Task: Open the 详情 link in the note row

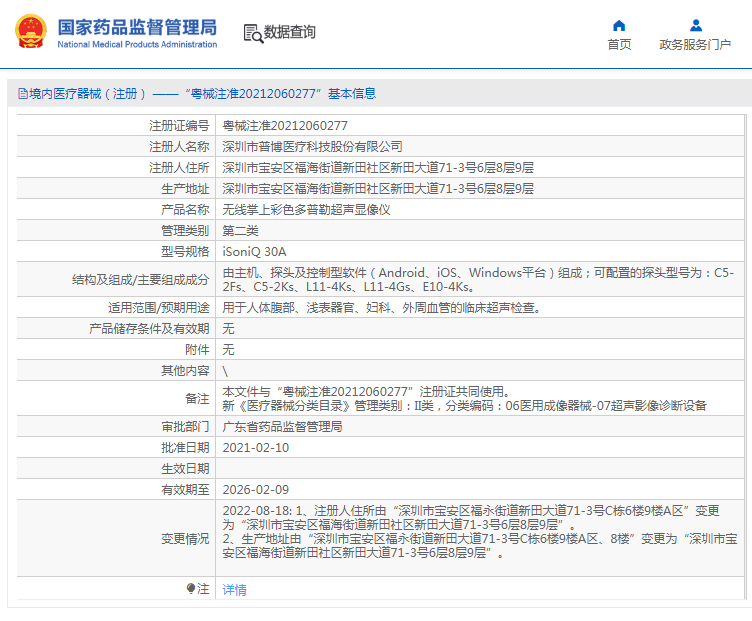Action: 234,590
